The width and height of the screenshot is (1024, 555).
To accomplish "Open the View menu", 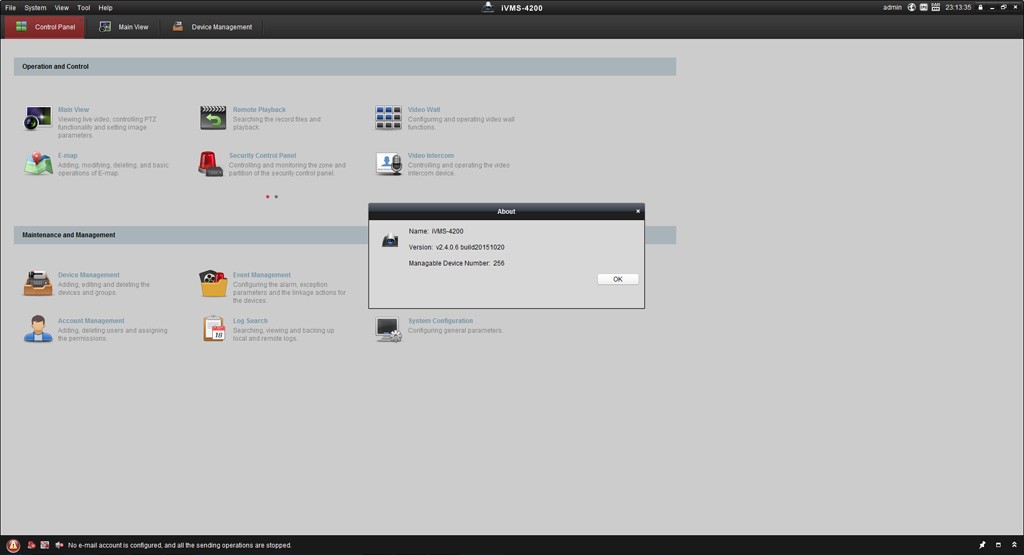I will pos(61,8).
